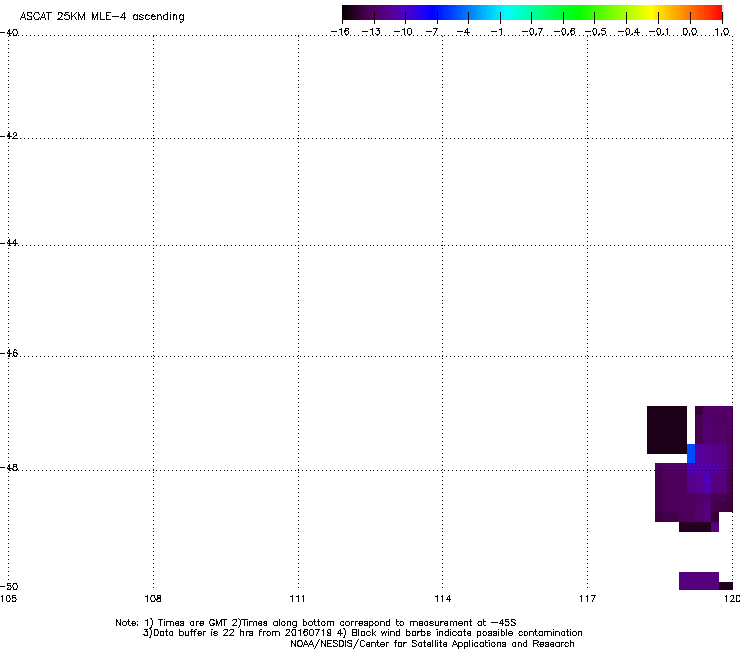Viewport: 740px width, 650px height.
Task: Click the large black data block
Action: point(667,430)
